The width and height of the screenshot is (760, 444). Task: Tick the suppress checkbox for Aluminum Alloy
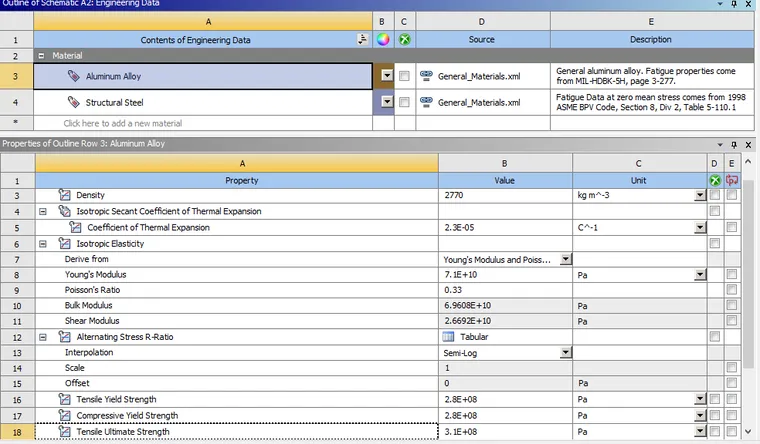pyautogui.click(x=404, y=76)
